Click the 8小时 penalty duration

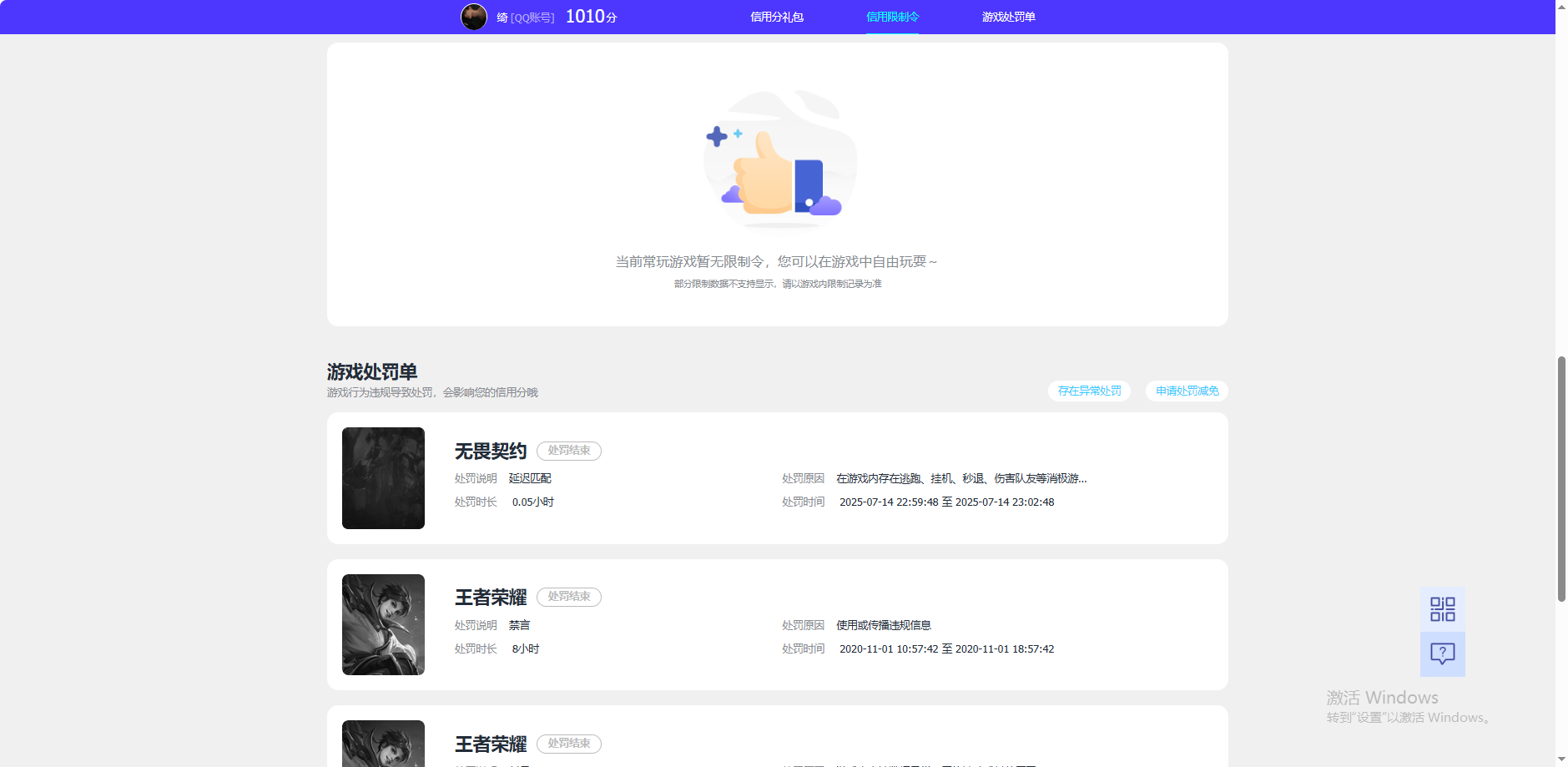pos(526,648)
